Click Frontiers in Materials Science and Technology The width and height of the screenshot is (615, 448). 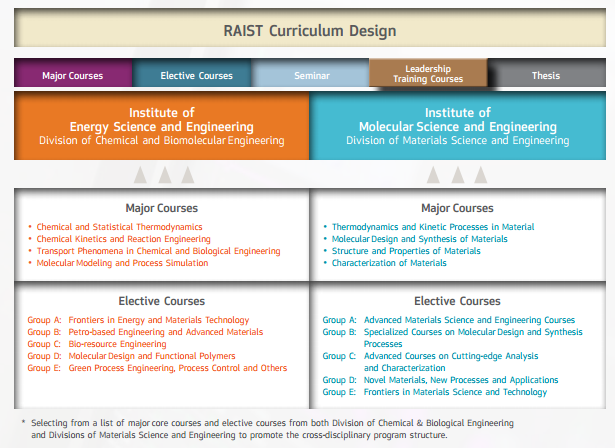455,392
